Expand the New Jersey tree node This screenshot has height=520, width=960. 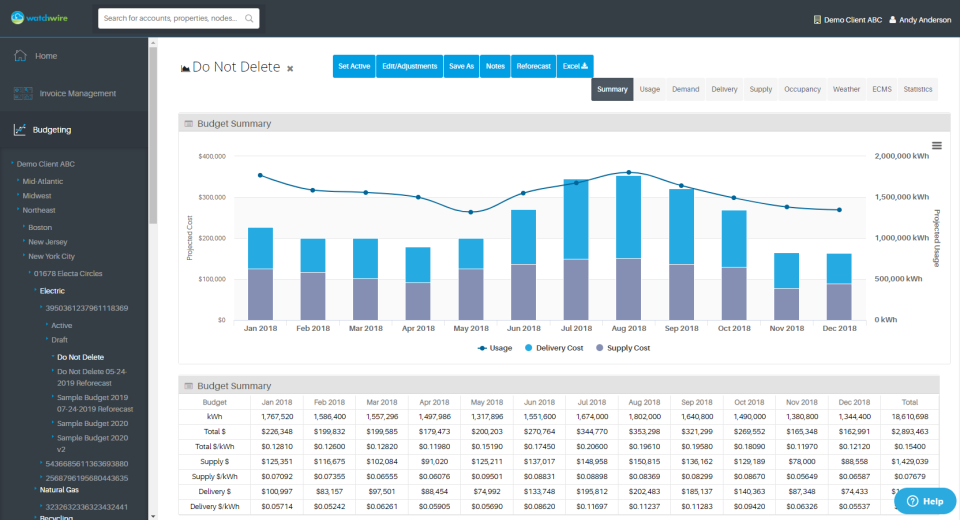click(x=24, y=241)
